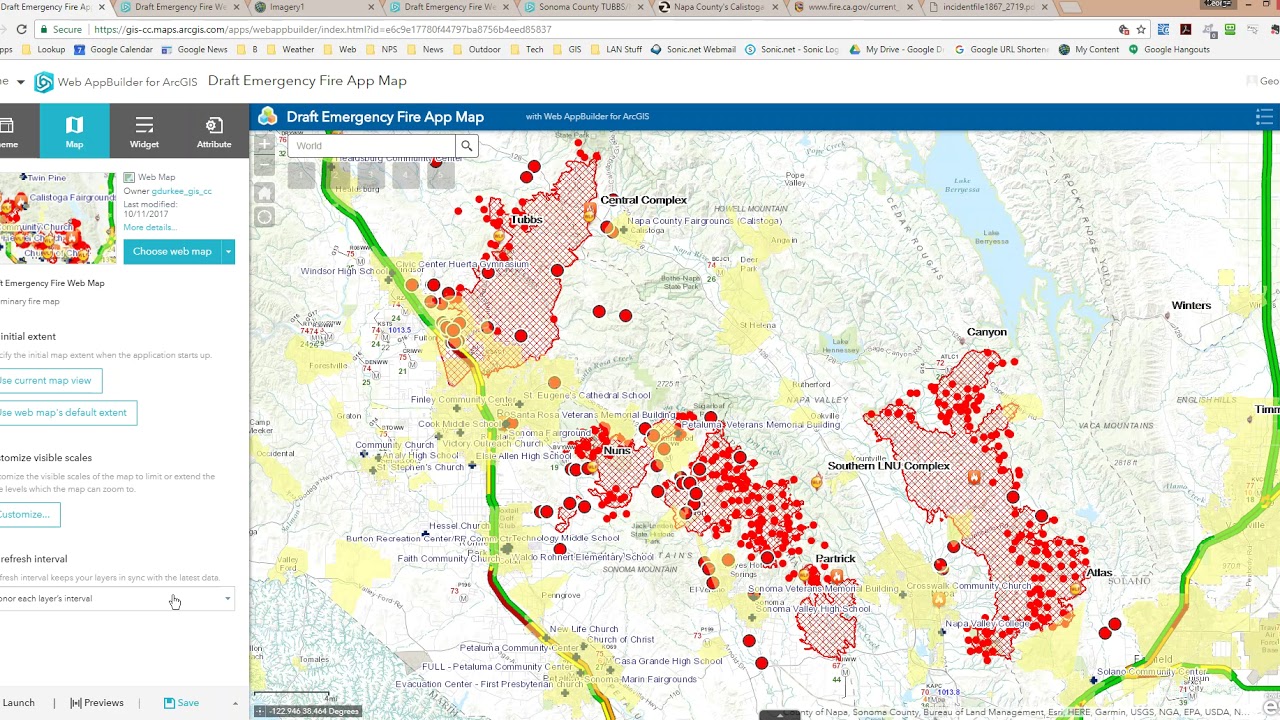Click the Atlas fire label on map
Screen dimensions: 1280x720
(1099, 573)
